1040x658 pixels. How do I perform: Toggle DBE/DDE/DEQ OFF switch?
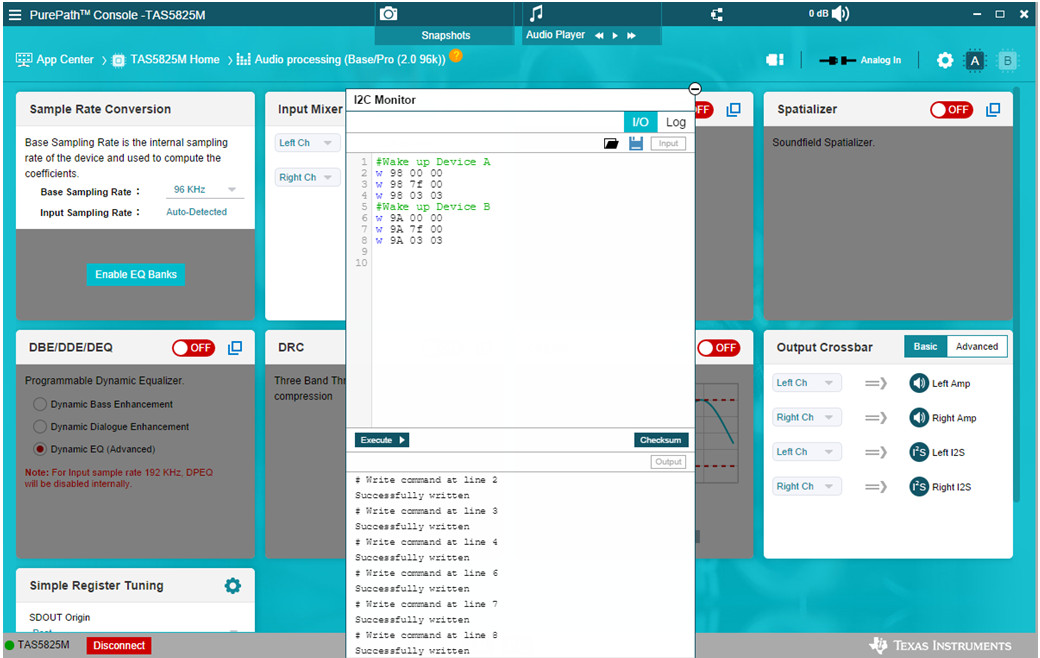pyautogui.click(x=193, y=348)
